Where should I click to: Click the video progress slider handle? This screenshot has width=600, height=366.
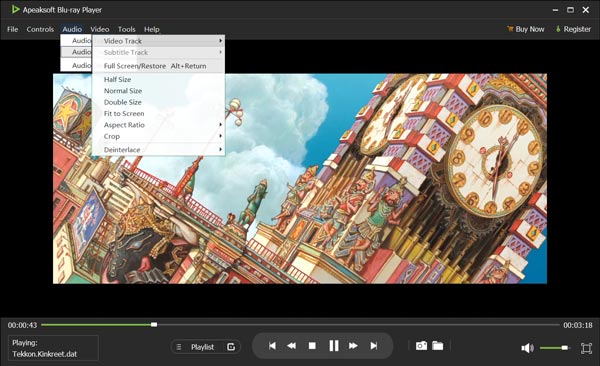click(154, 325)
